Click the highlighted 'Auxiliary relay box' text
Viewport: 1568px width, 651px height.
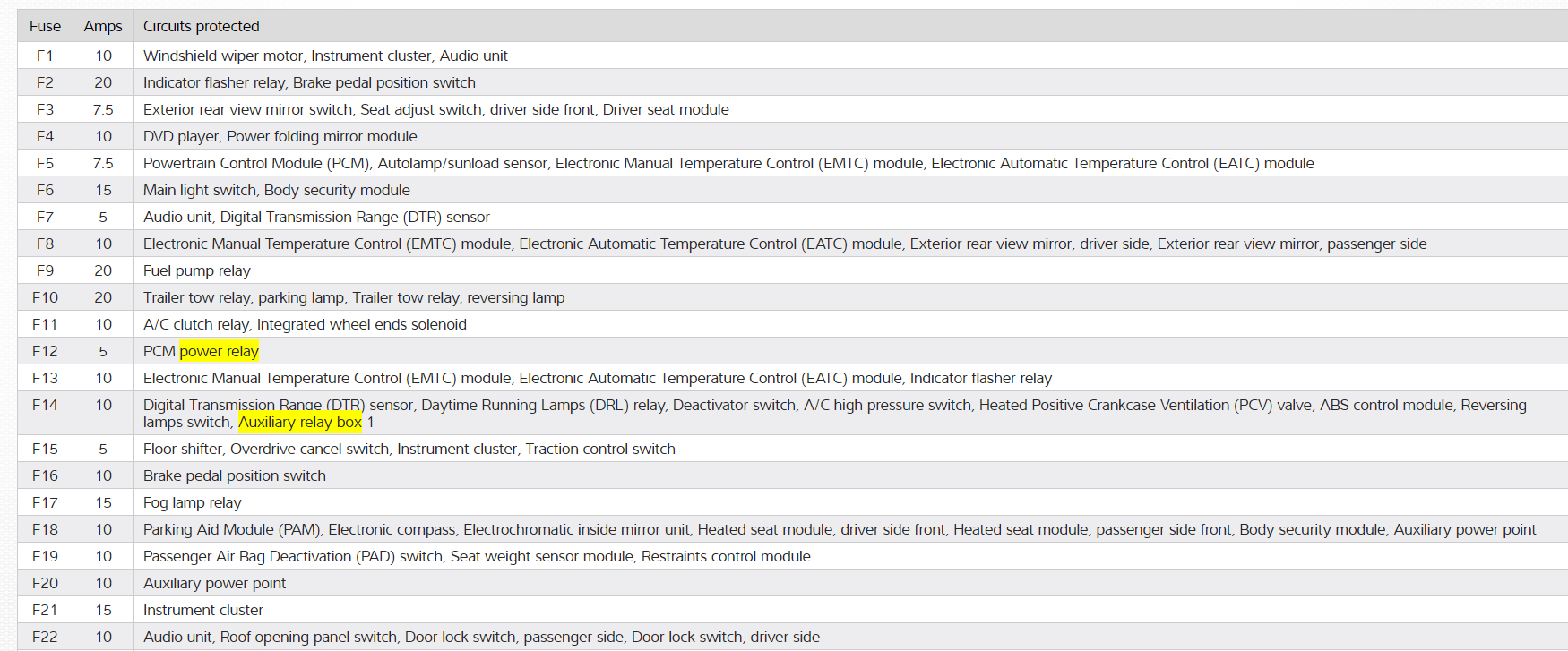click(x=300, y=422)
